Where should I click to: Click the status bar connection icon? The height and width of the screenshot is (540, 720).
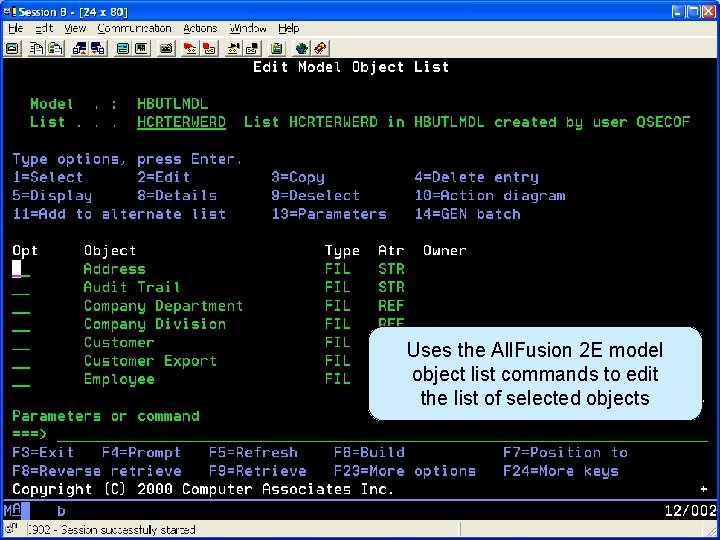tap(12, 529)
